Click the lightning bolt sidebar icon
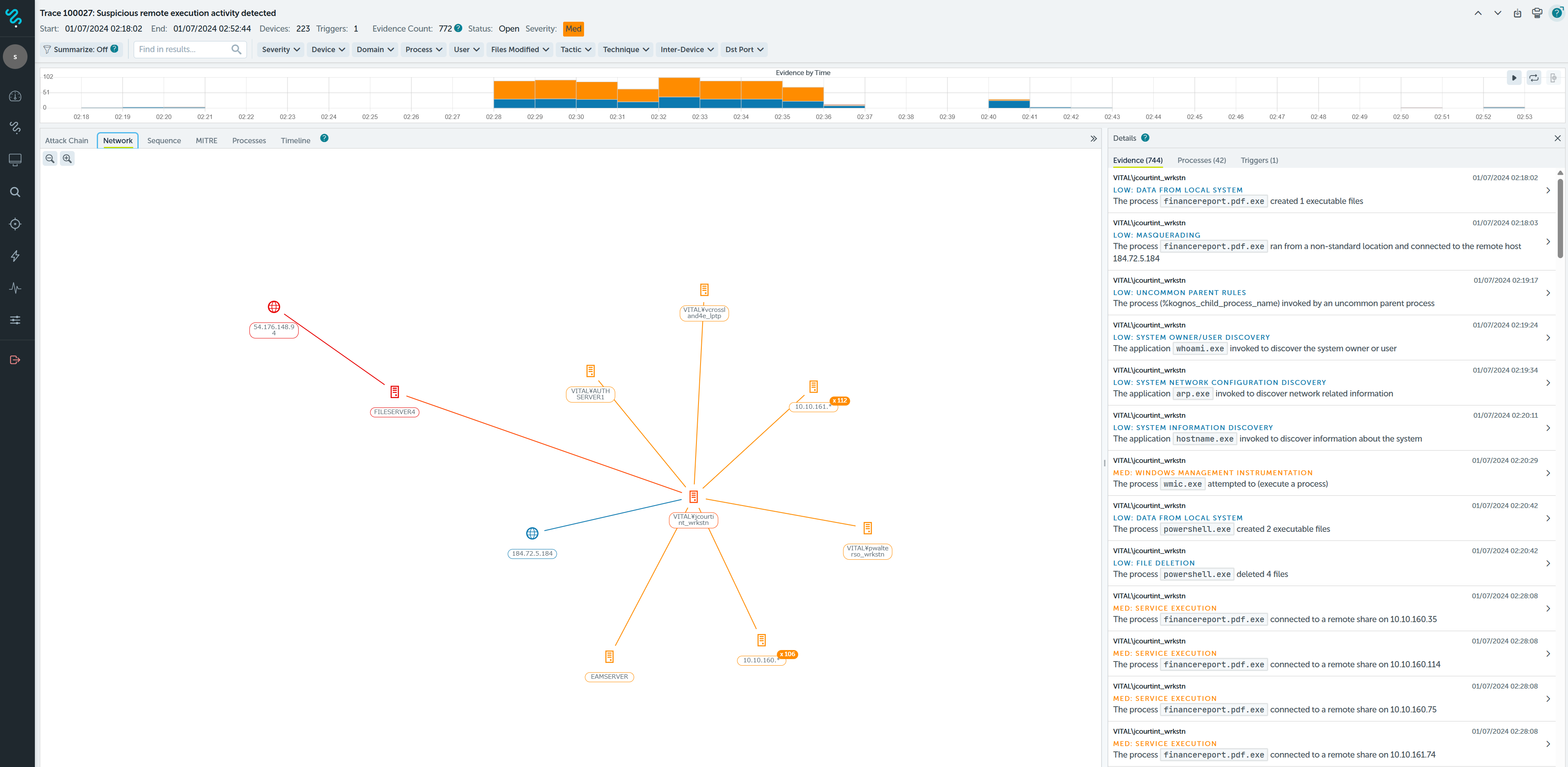 coord(15,256)
